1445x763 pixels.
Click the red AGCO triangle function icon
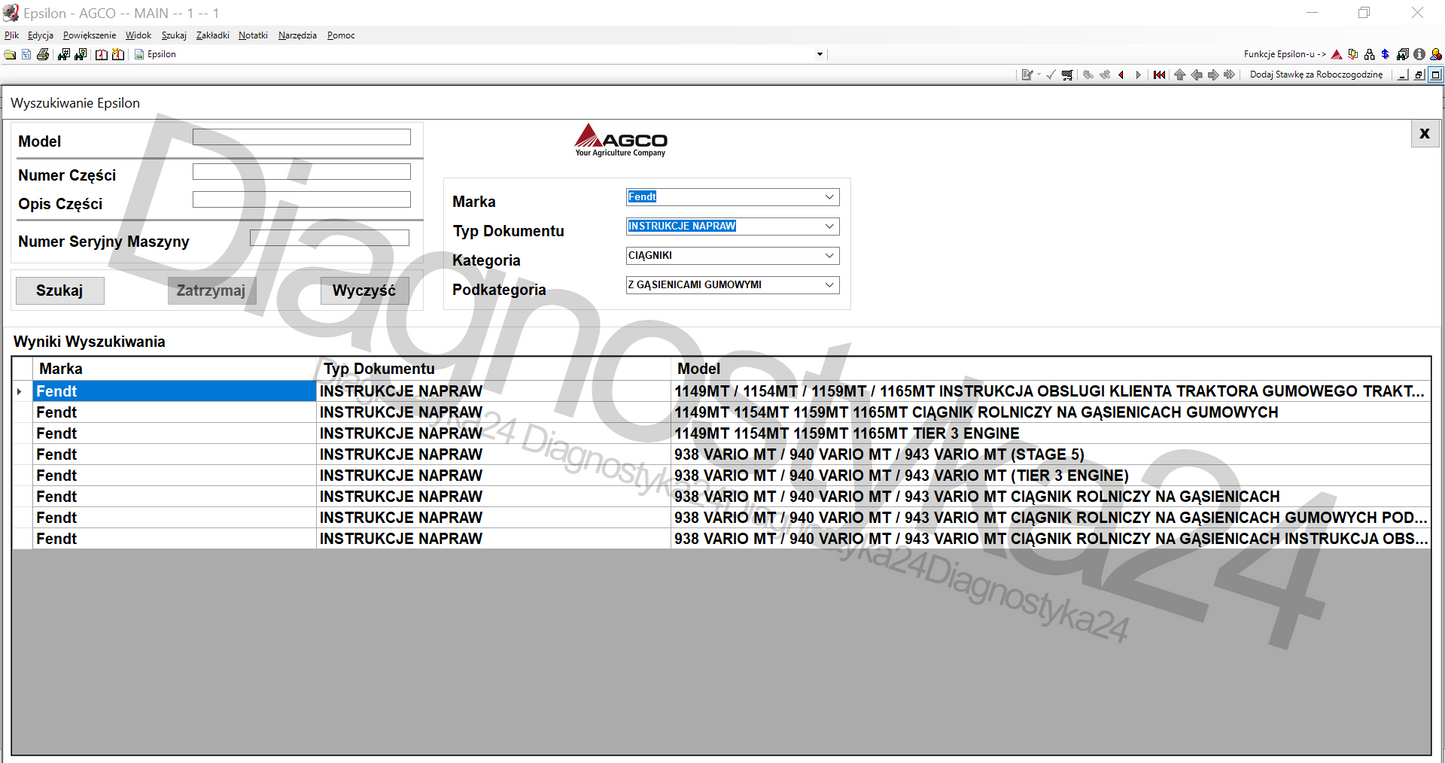(x=1337, y=54)
